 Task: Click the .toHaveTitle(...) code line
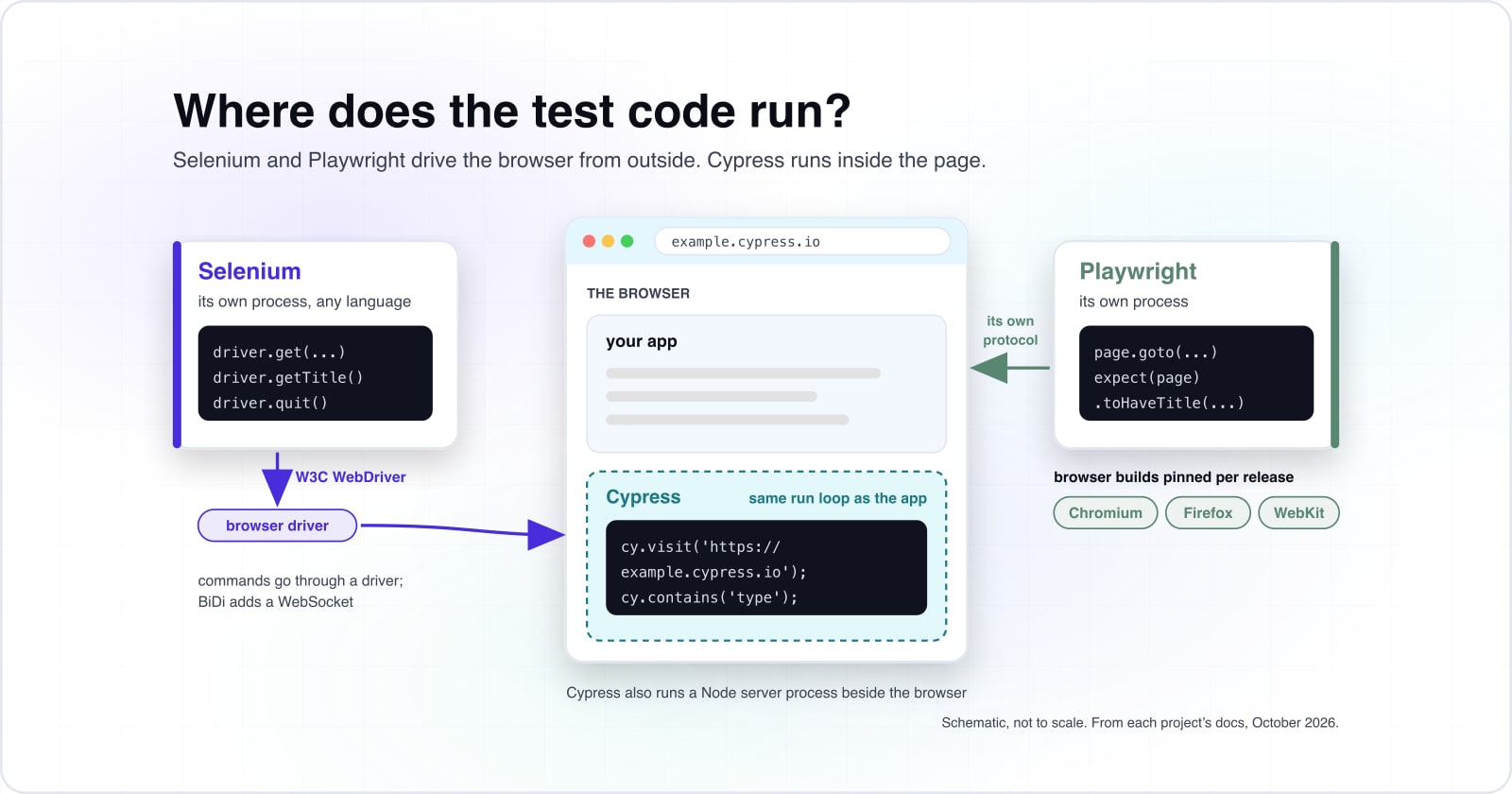point(1169,403)
